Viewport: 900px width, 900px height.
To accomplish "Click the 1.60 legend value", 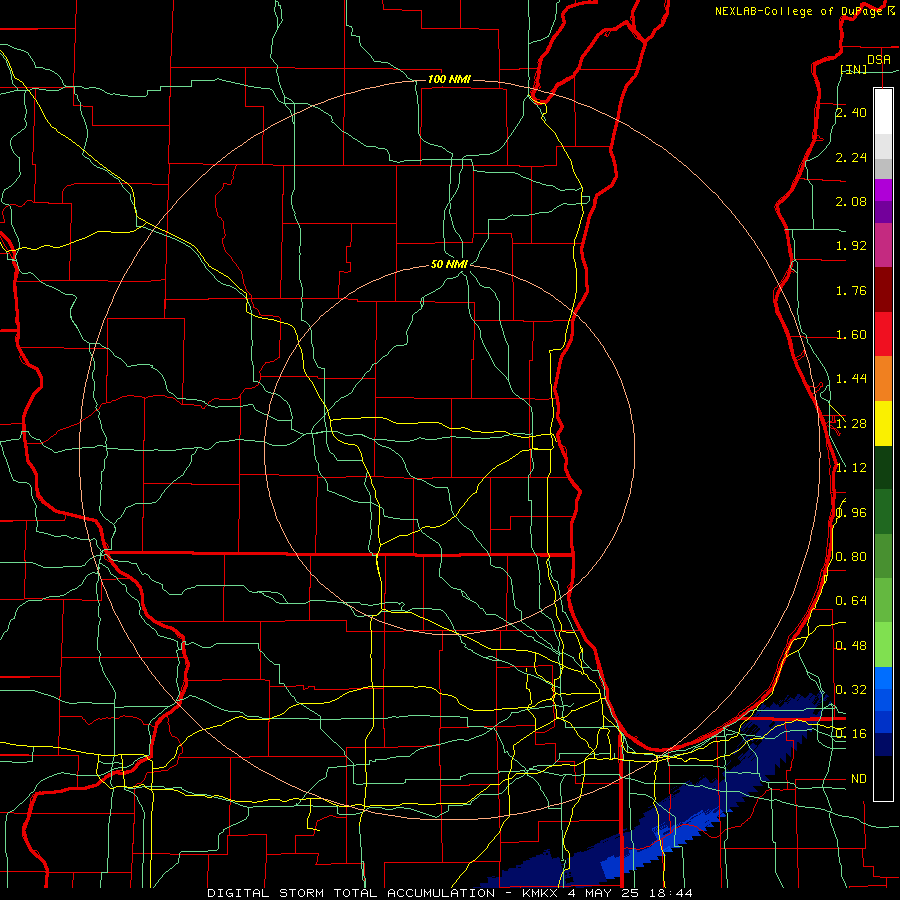I will pos(851,335).
